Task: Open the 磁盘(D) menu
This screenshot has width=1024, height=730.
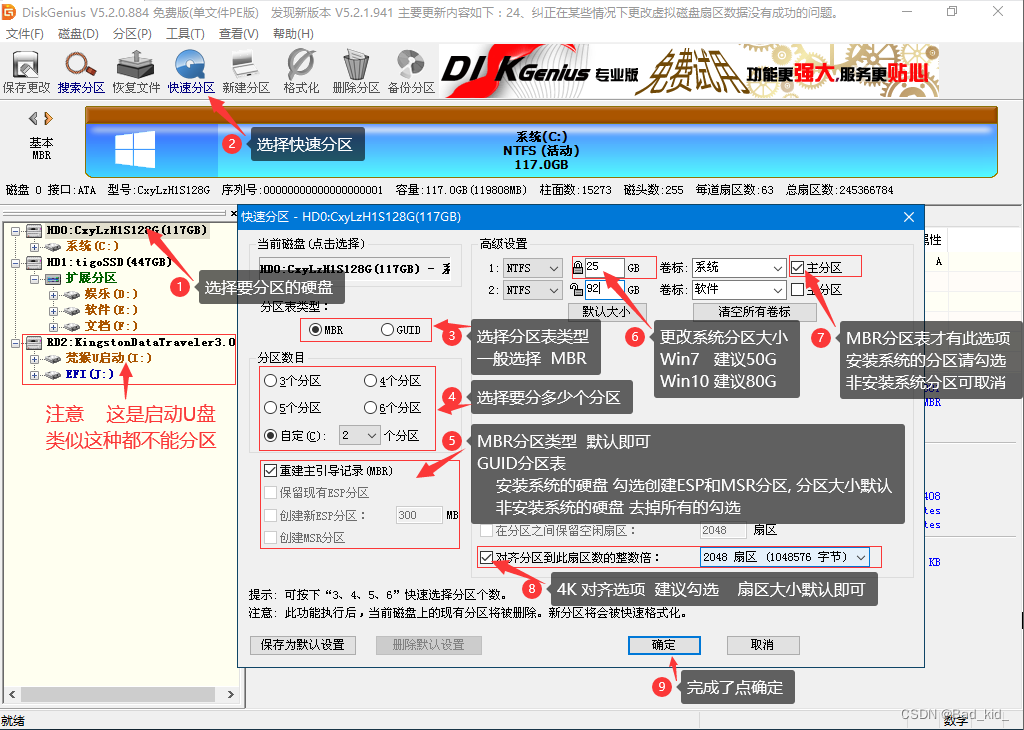Action: point(78,33)
